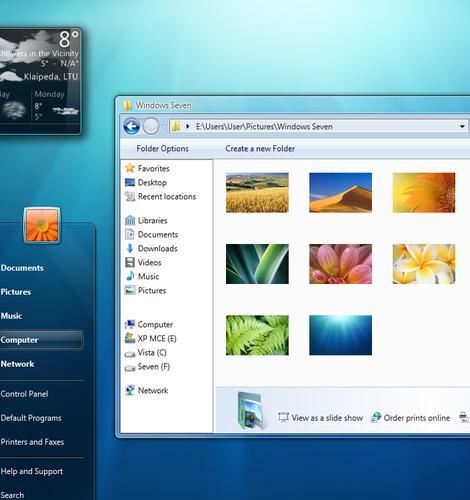Click the orange flower user account picture
The image size is (470, 500).
[x=42, y=225]
